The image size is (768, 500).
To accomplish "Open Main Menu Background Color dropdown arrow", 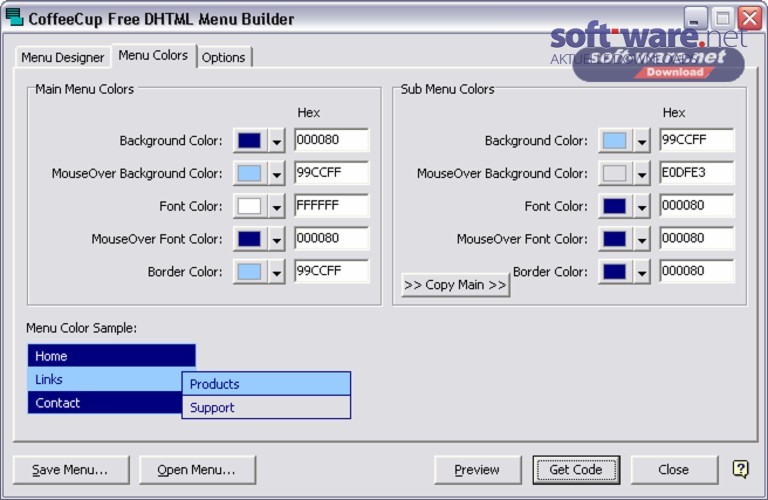I will 277,141.
